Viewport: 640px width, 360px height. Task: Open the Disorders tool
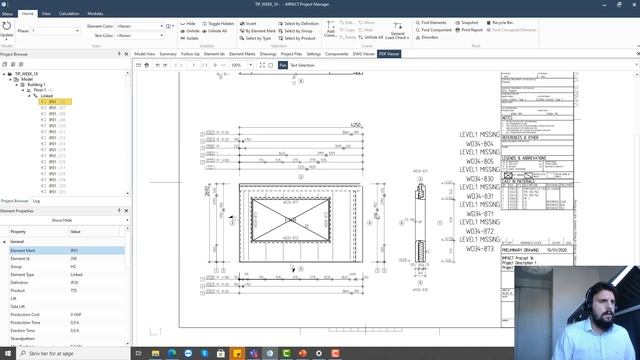click(x=427, y=38)
